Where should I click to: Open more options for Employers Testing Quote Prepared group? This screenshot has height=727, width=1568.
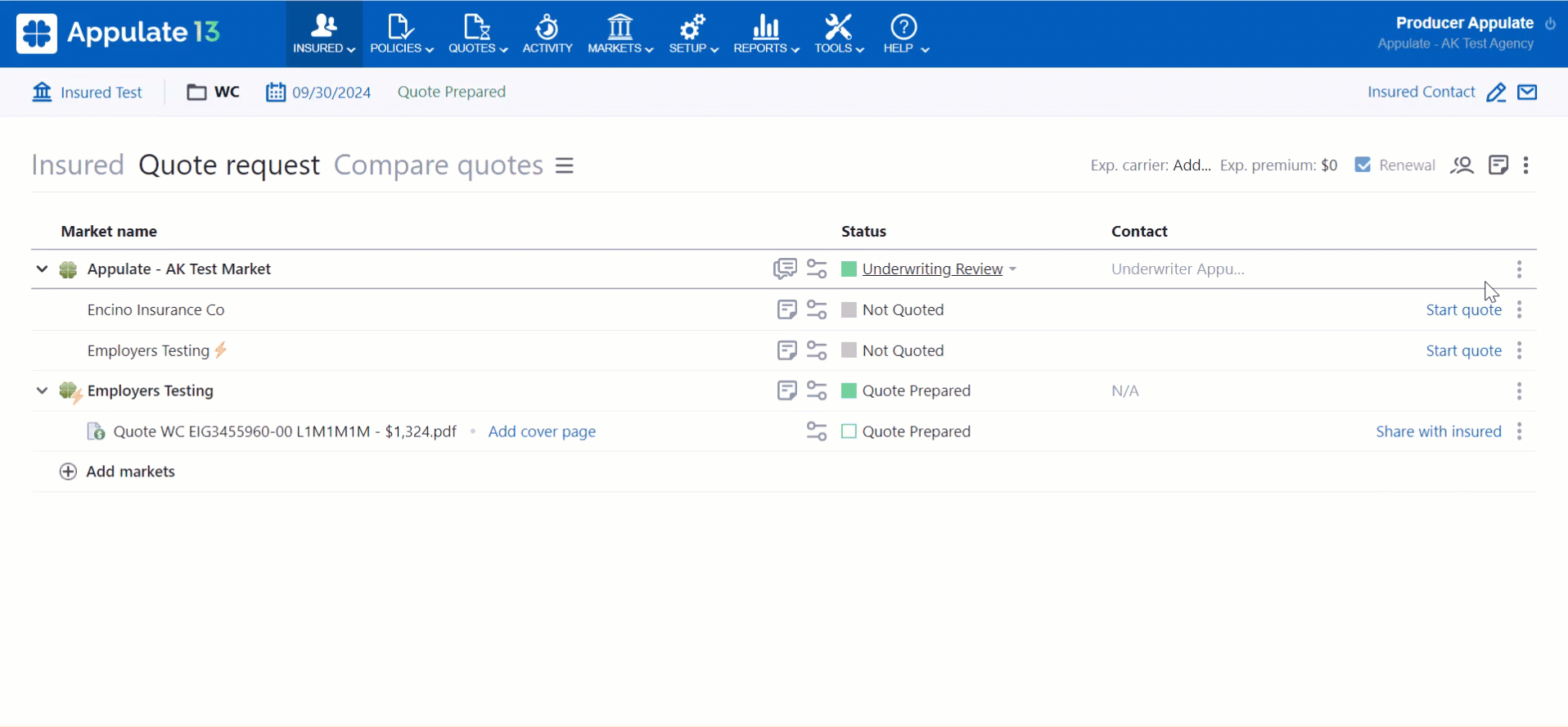pos(1520,391)
